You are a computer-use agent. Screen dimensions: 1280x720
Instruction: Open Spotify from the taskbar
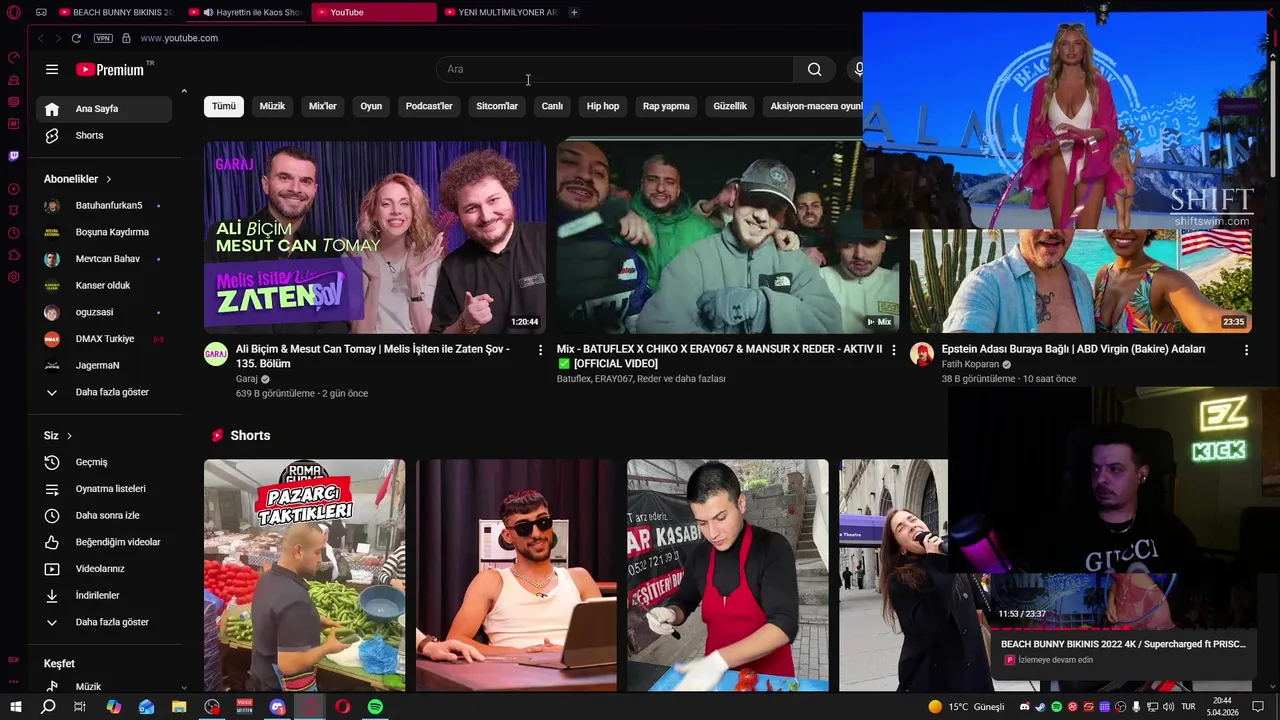[x=375, y=707]
